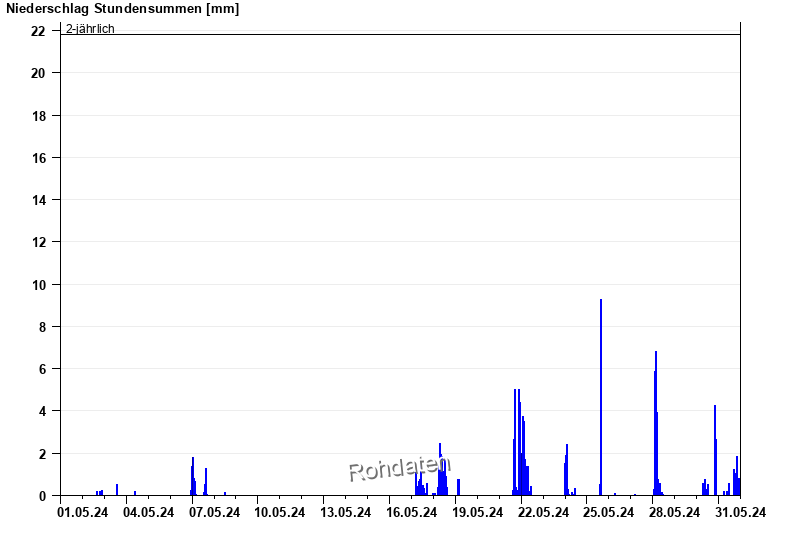Select the 04.05.24 date label
This screenshot has width=800, height=550.
[148, 513]
